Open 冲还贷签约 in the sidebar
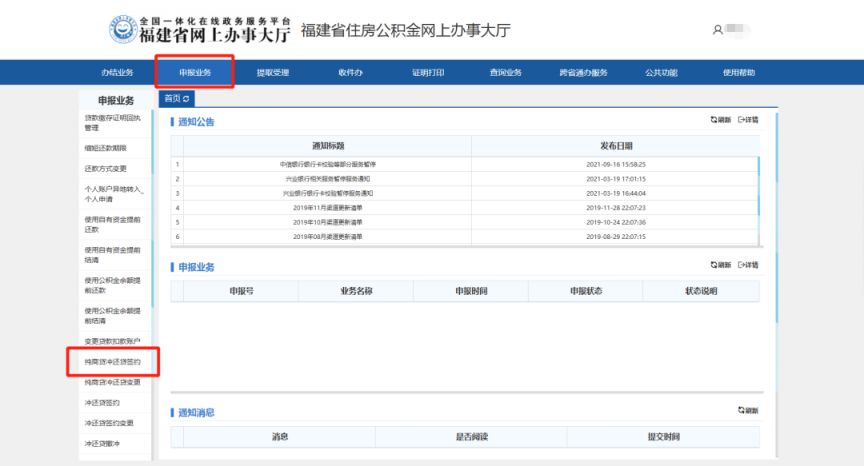 102,402
